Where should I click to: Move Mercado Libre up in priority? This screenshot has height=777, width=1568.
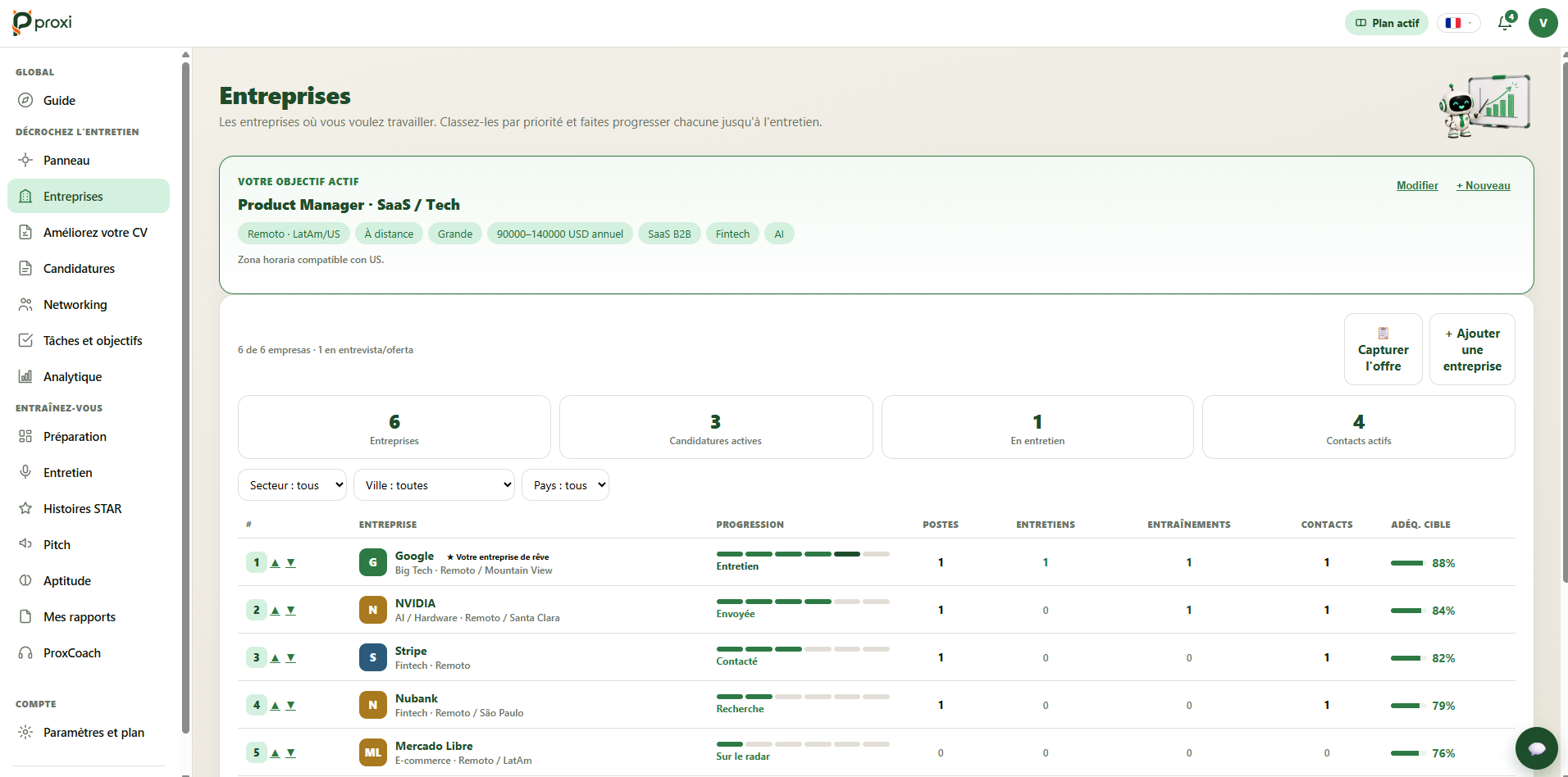tap(276, 753)
